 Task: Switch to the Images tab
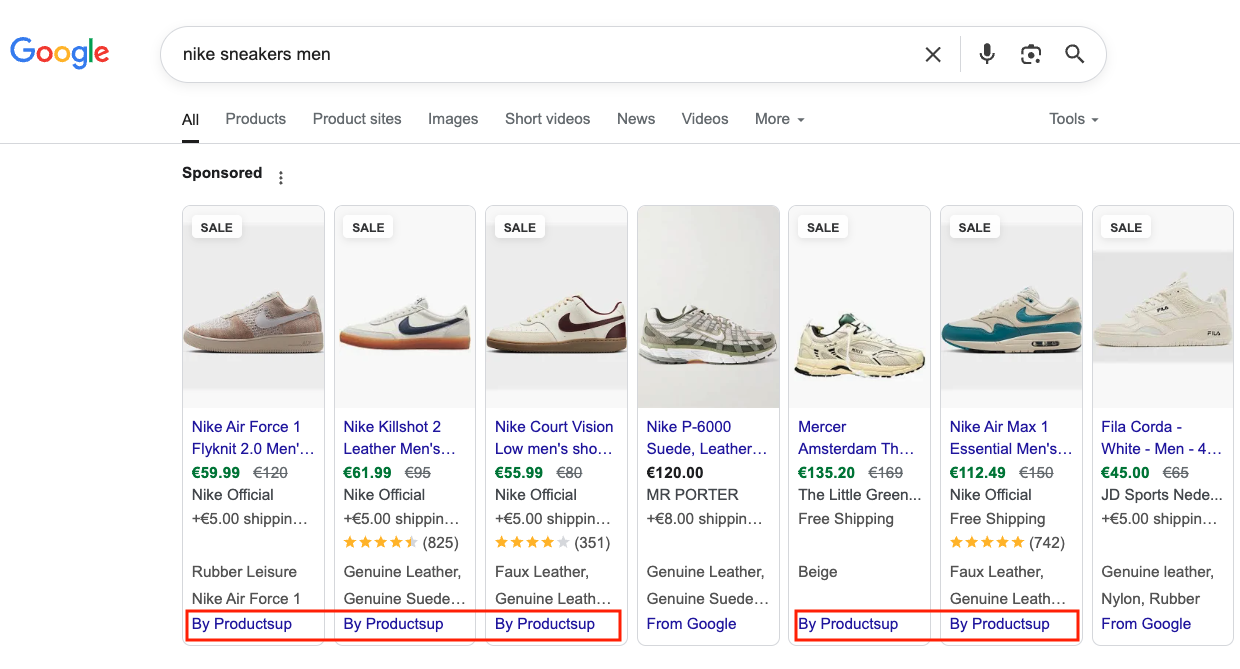pyautogui.click(x=453, y=119)
